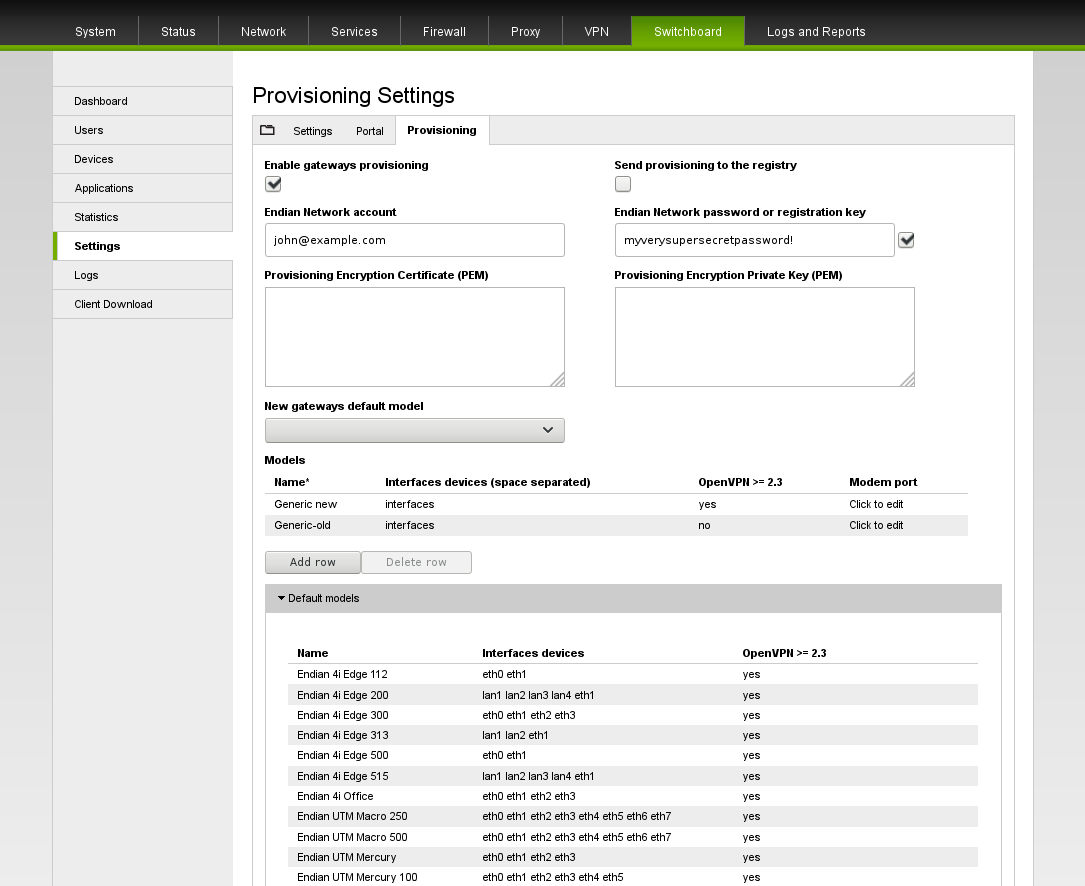Open Logs in sidebar

point(143,275)
